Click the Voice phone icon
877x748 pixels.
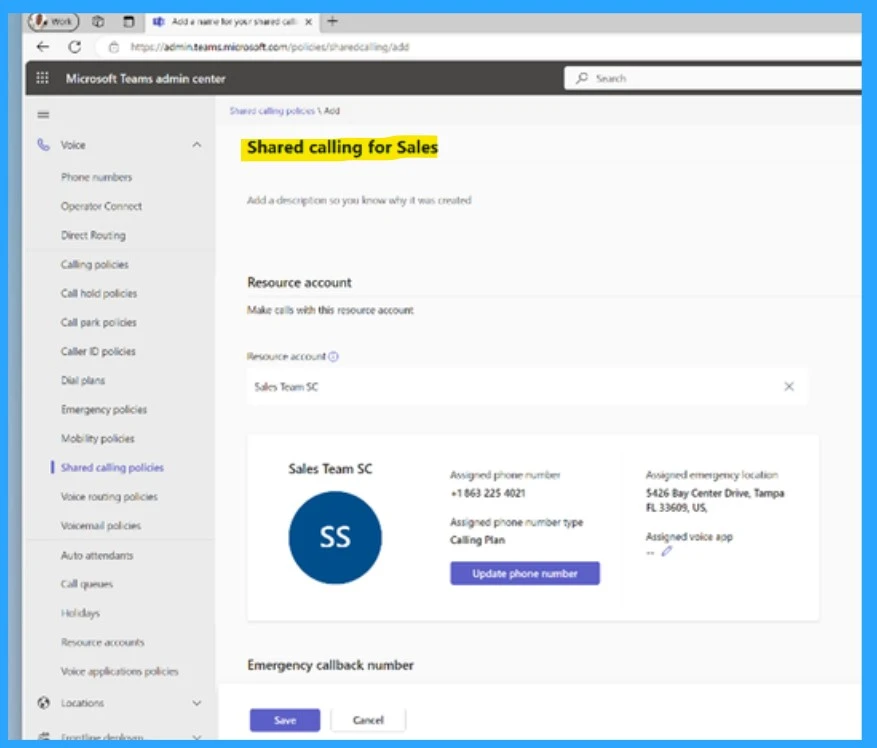click(43, 145)
